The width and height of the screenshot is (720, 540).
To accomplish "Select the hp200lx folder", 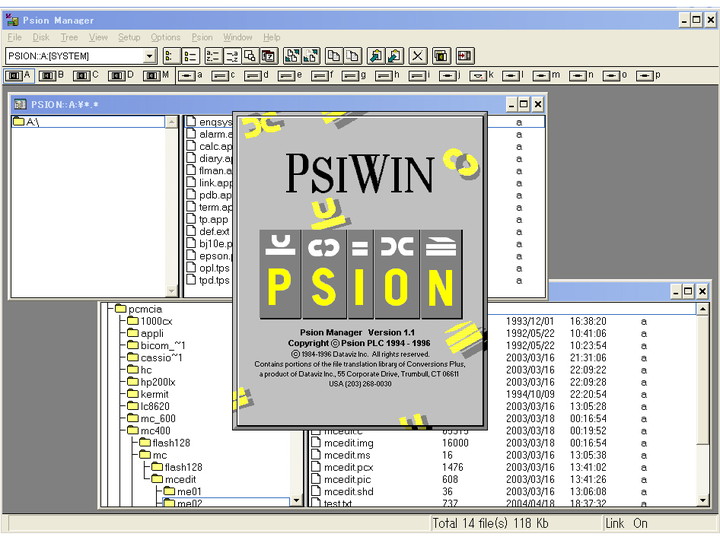I will [152, 382].
